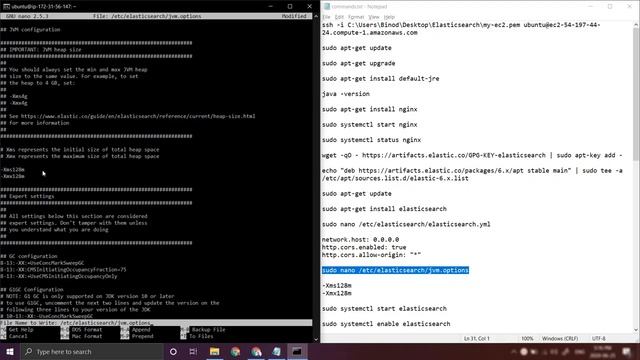Click 'sudo systemctl enable elasticsearch' line
This screenshot has width=640, height=360.
coord(386,324)
